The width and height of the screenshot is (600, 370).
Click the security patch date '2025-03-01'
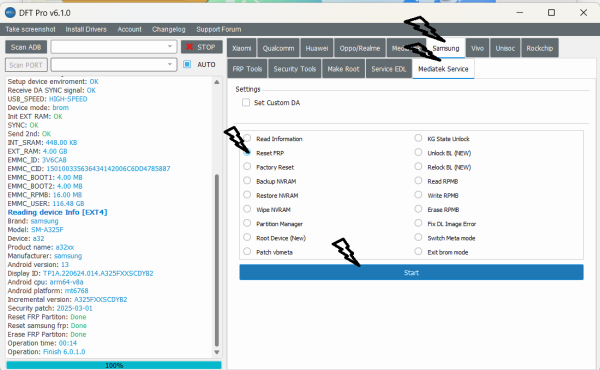[x=75, y=308]
